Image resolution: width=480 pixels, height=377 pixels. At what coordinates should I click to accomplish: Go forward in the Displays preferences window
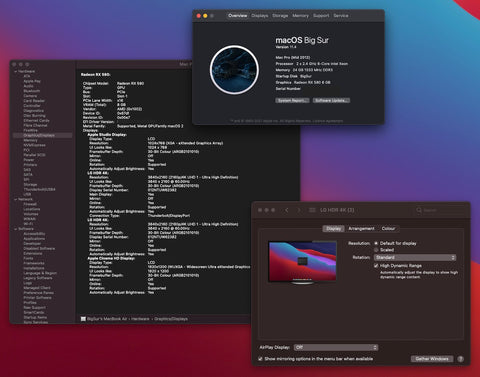(299, 210)
